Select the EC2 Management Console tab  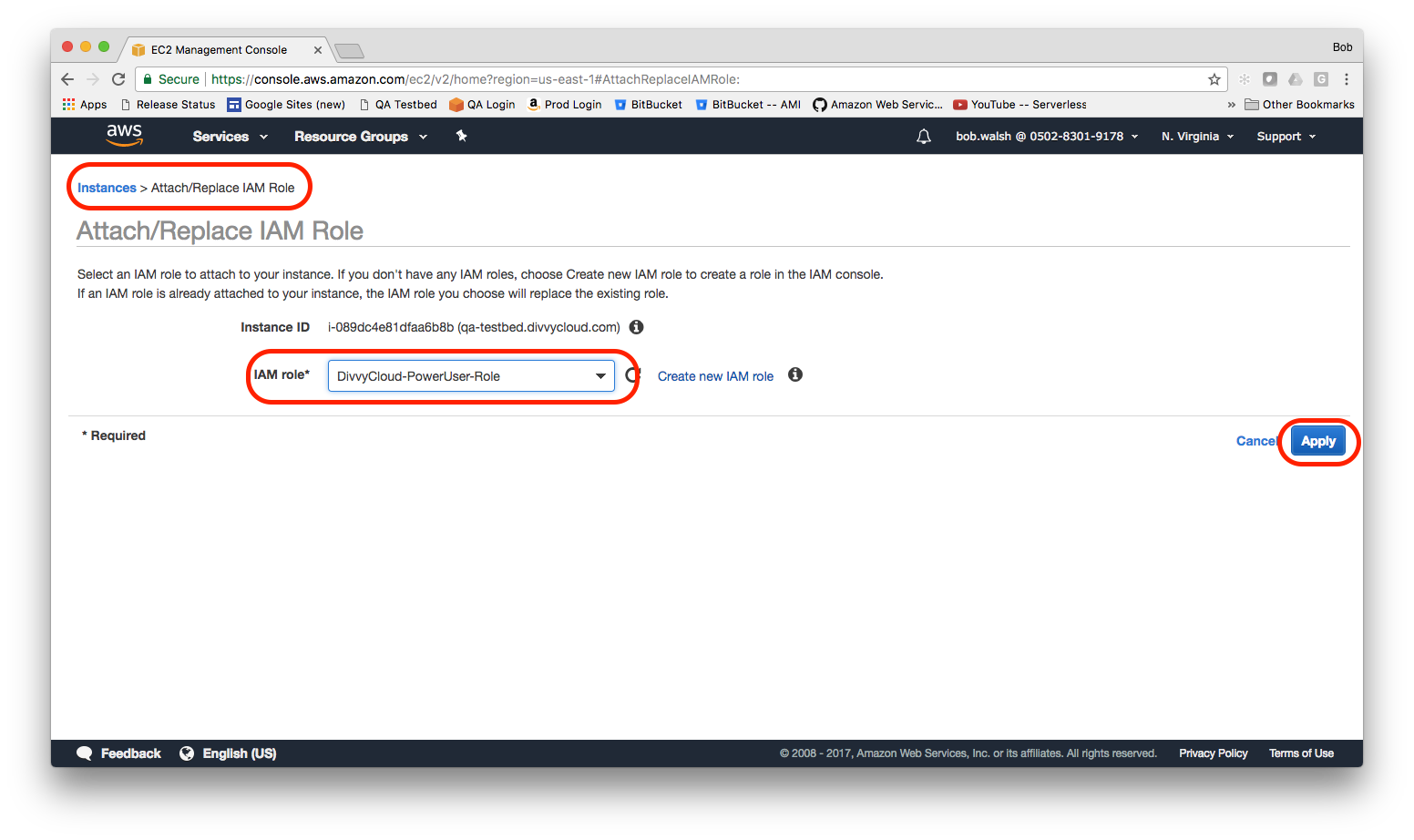219,50
